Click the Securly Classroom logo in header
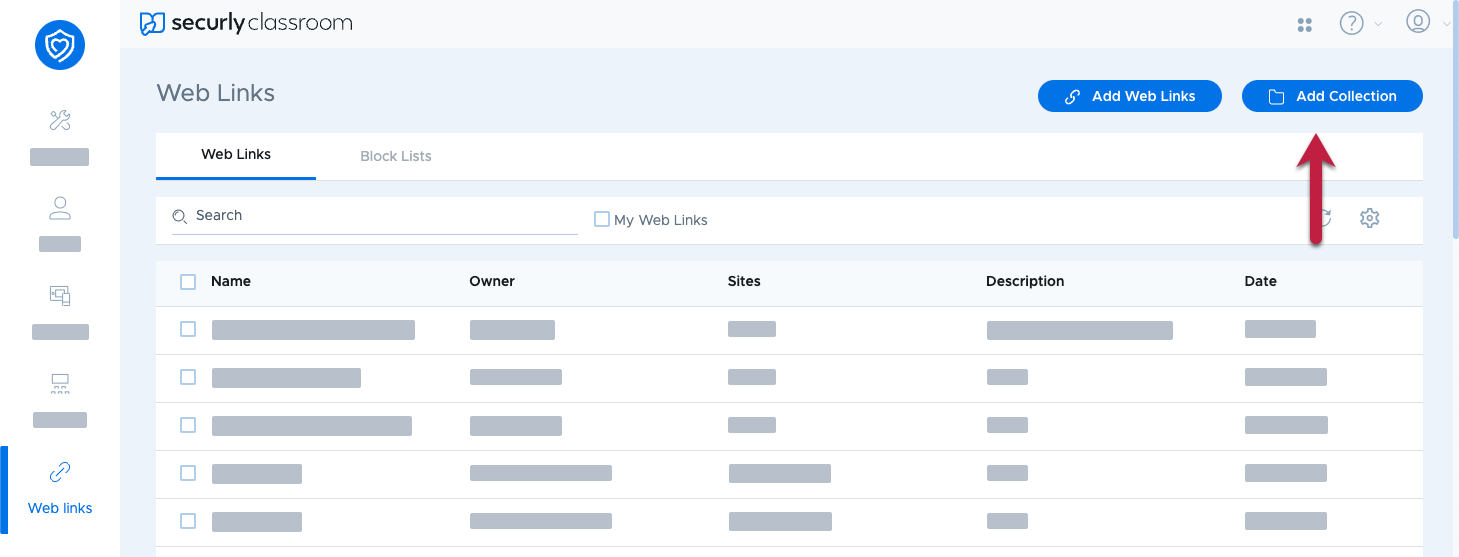Viewport: 1459px width, 557px height. pyautogui.click(x=246, y=23)
